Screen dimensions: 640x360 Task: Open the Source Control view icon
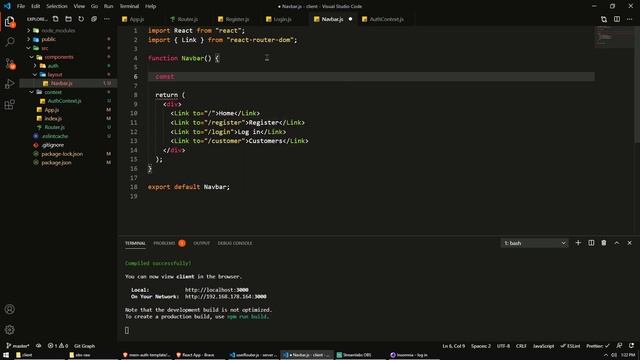(10, 63)
